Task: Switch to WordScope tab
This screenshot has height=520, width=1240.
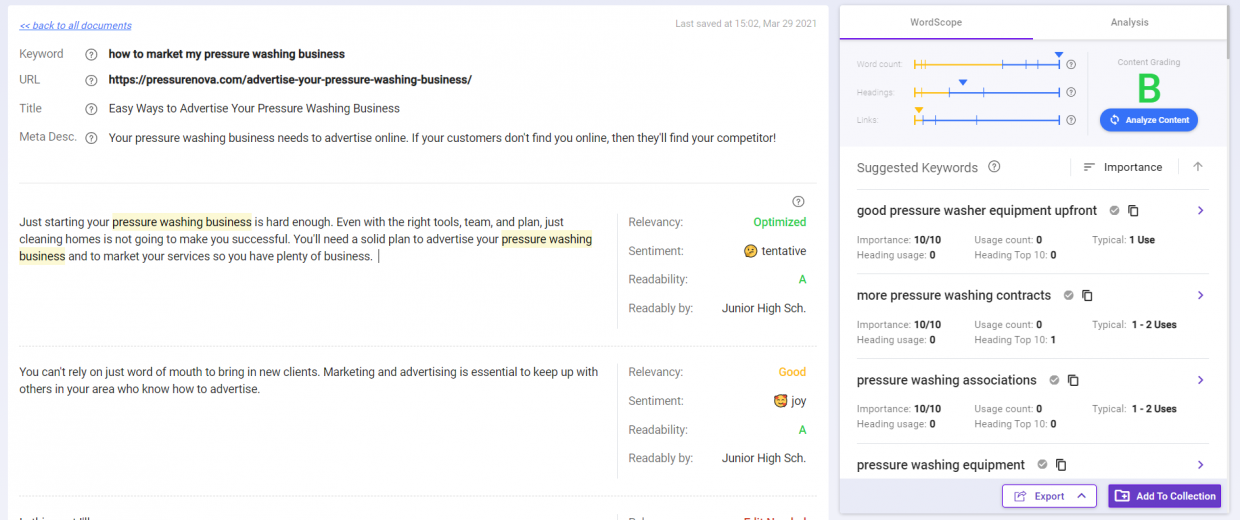Action: [936, 22]
